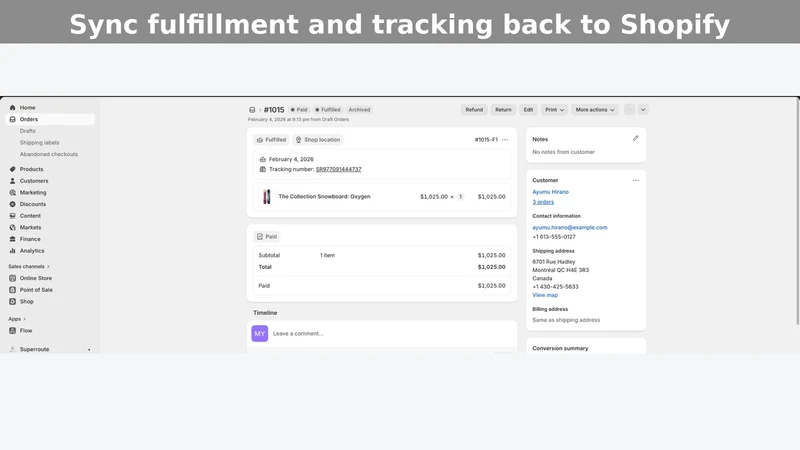This screenshot has width=800, height=450.
Task: Click the Shop channel icon
Action: 13,302
